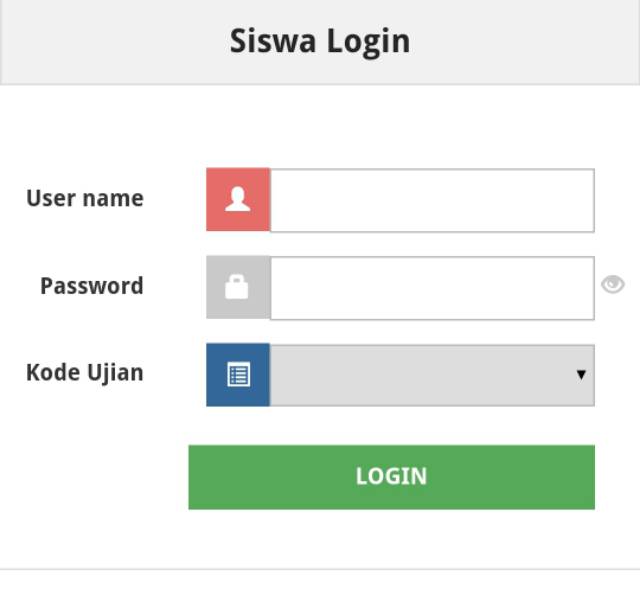Click the "Siswa Login" heading

click(x=320, y=41)
